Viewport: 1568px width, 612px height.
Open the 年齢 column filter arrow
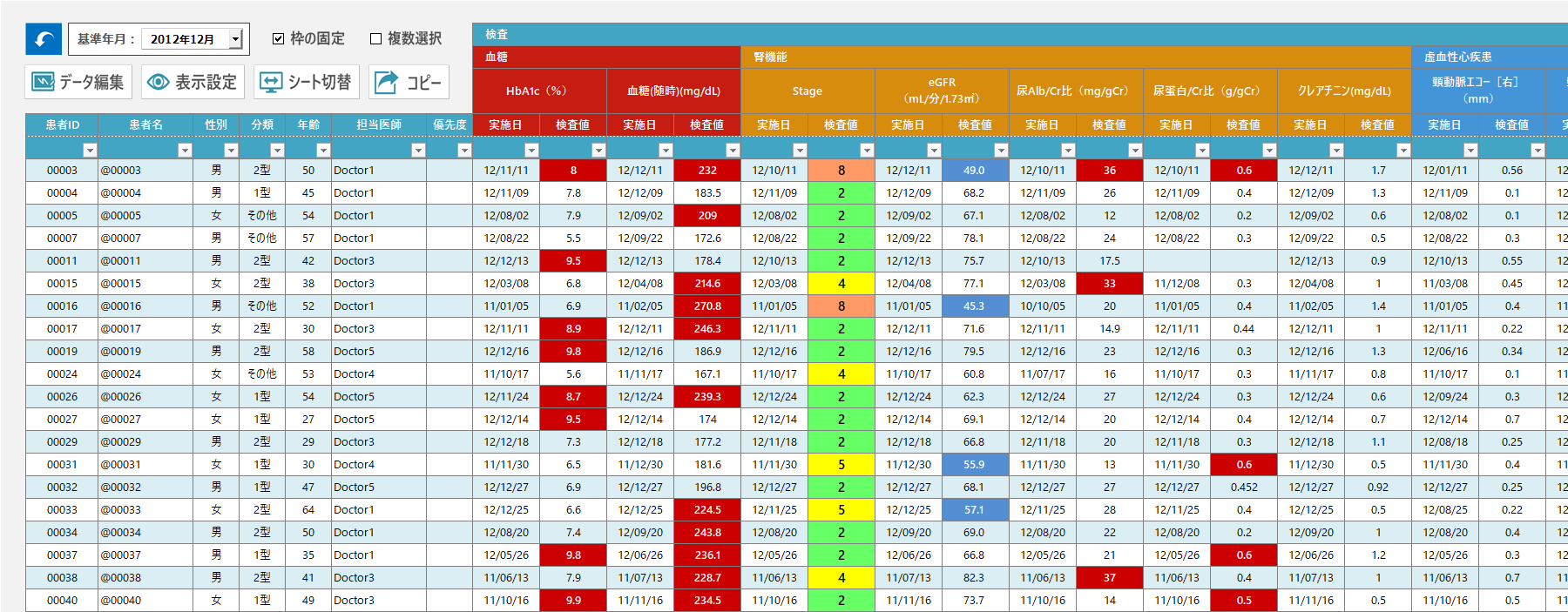[322, 150]
